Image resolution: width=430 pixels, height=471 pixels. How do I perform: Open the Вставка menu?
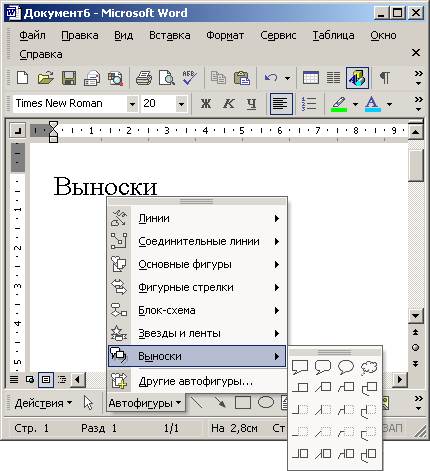170,35
